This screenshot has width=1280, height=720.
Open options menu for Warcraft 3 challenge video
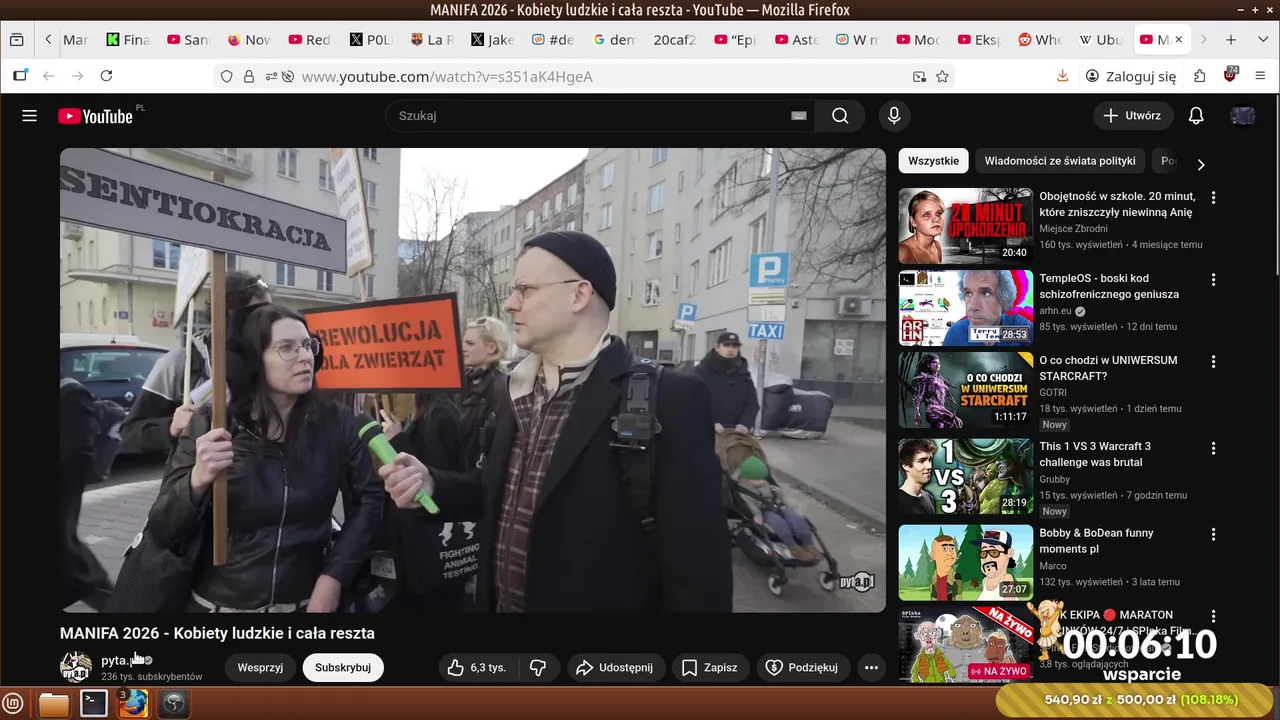[1214, 448]
